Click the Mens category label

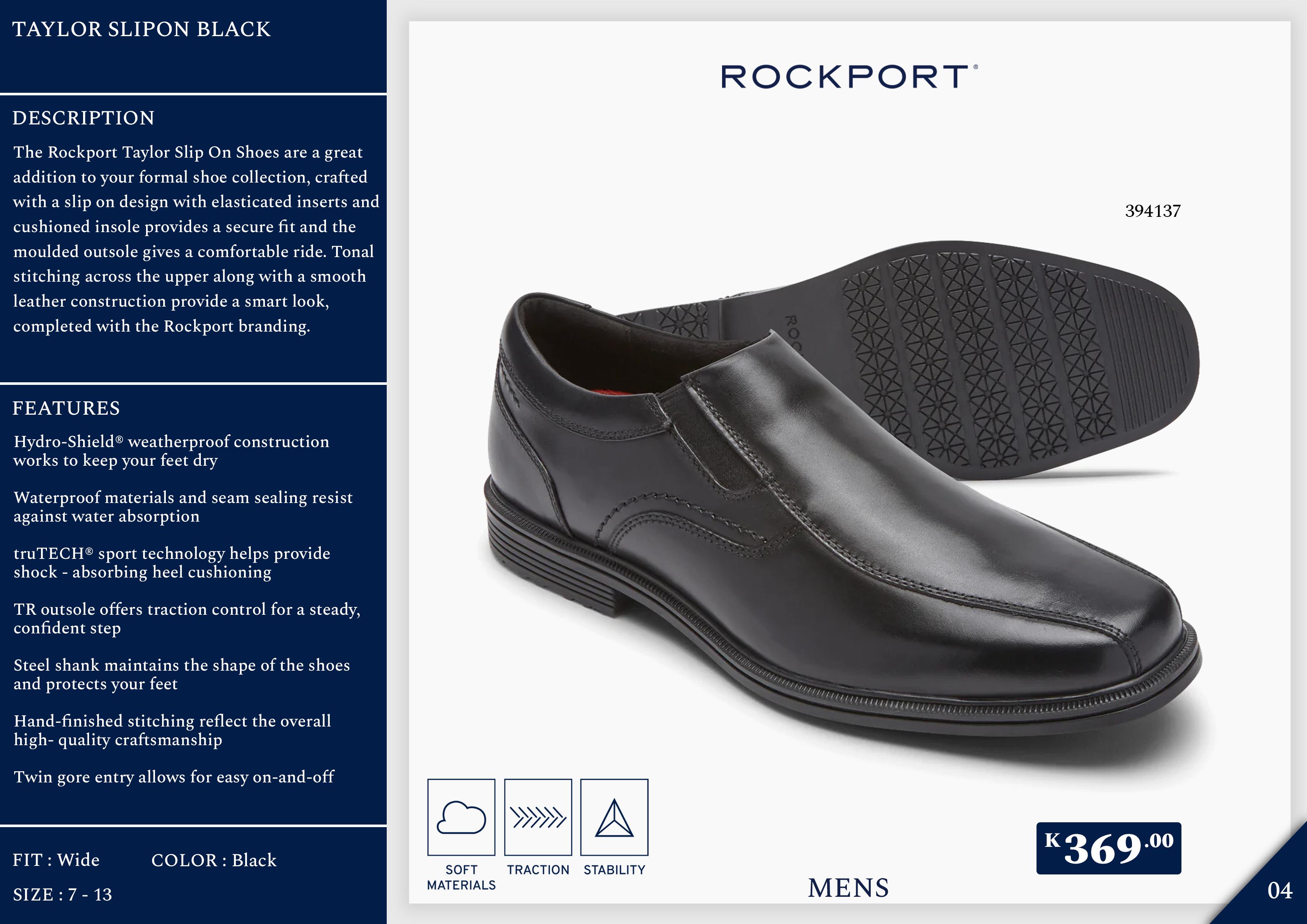click(848, 888)
